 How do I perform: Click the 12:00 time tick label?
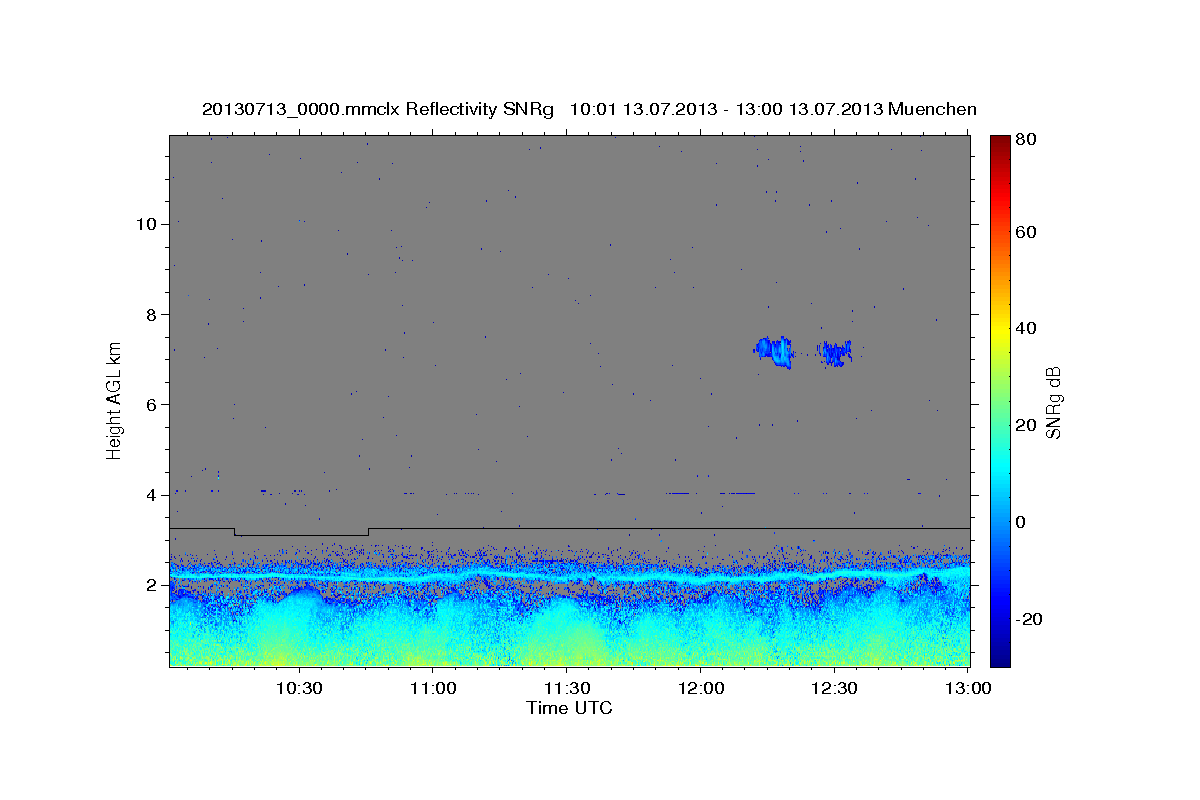700,688
